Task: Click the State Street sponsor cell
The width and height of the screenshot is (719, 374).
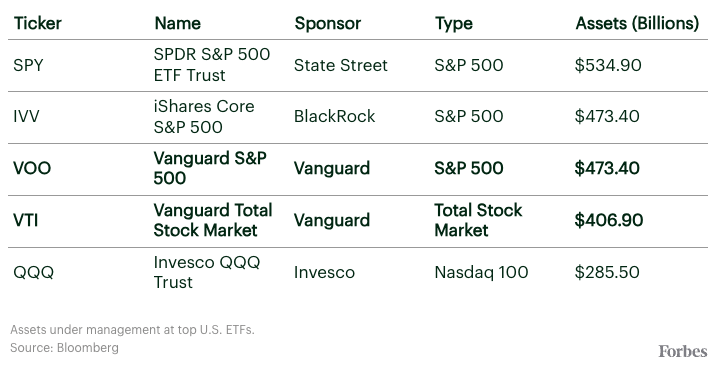Action: click(341, 66)
